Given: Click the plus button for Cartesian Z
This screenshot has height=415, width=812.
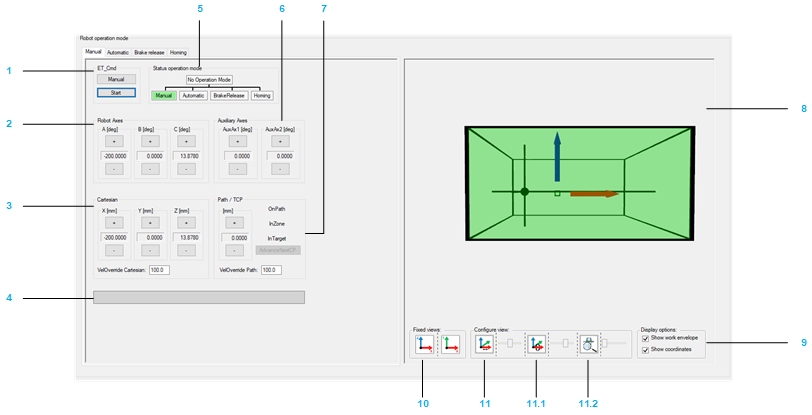Looking at the screenshot, I should click(x=186, y=223).
